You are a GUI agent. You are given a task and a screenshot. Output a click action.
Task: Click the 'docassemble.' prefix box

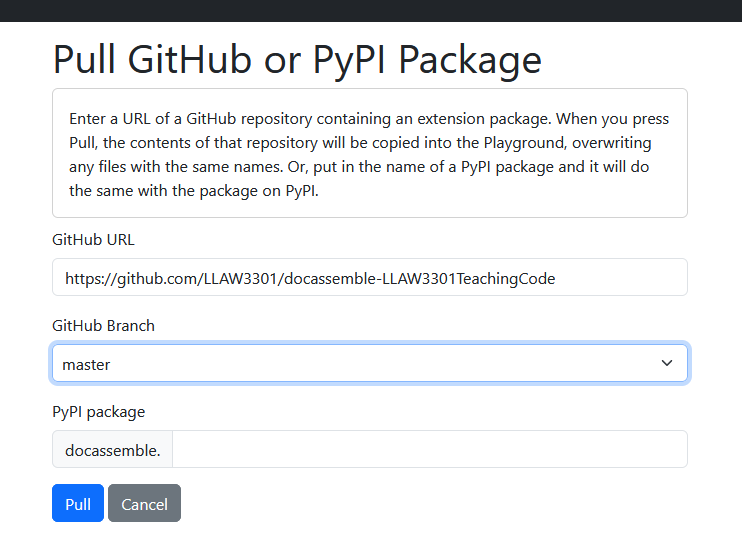click(112, 450)
